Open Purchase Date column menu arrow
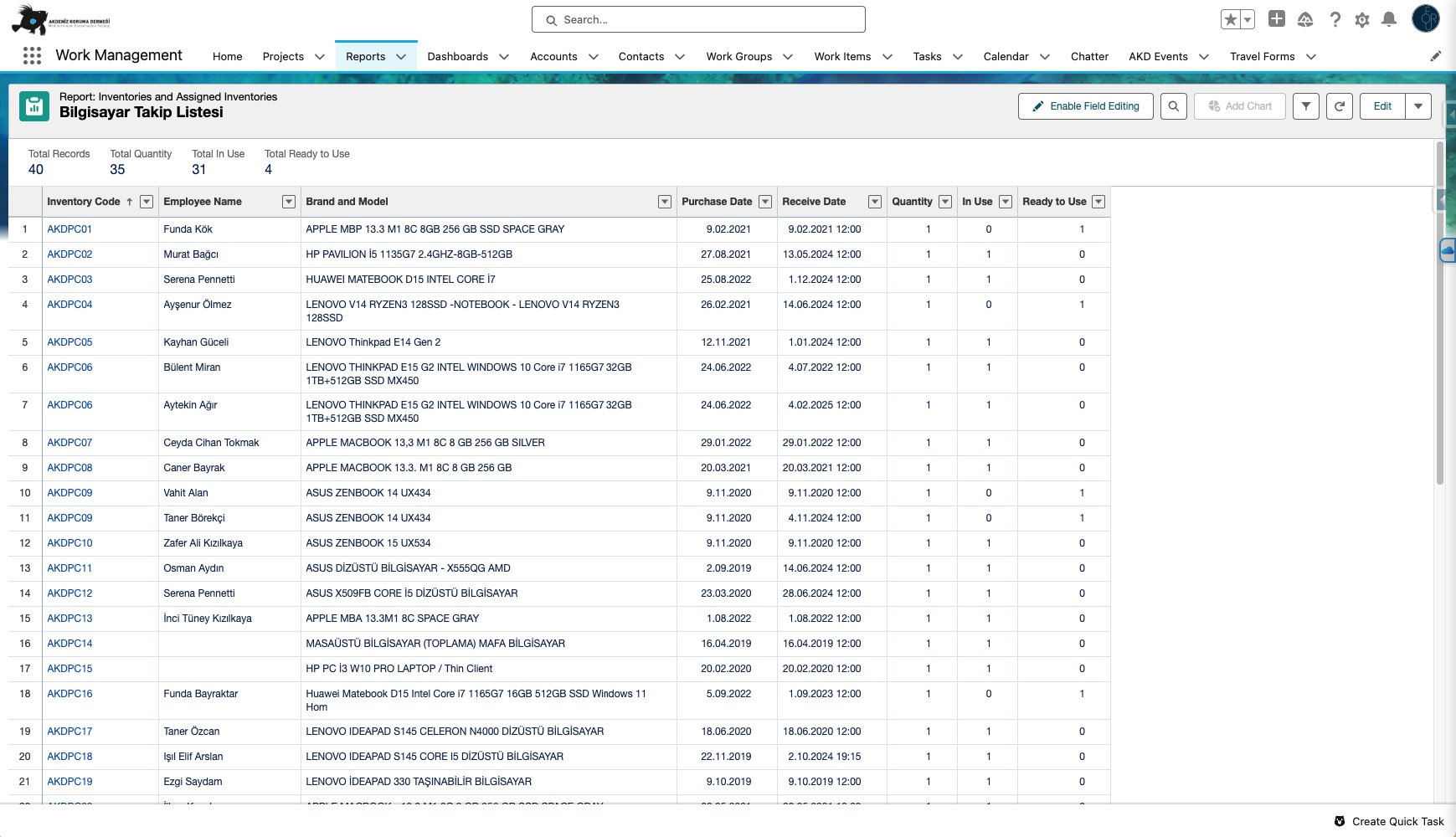 (x=765, y=202)
